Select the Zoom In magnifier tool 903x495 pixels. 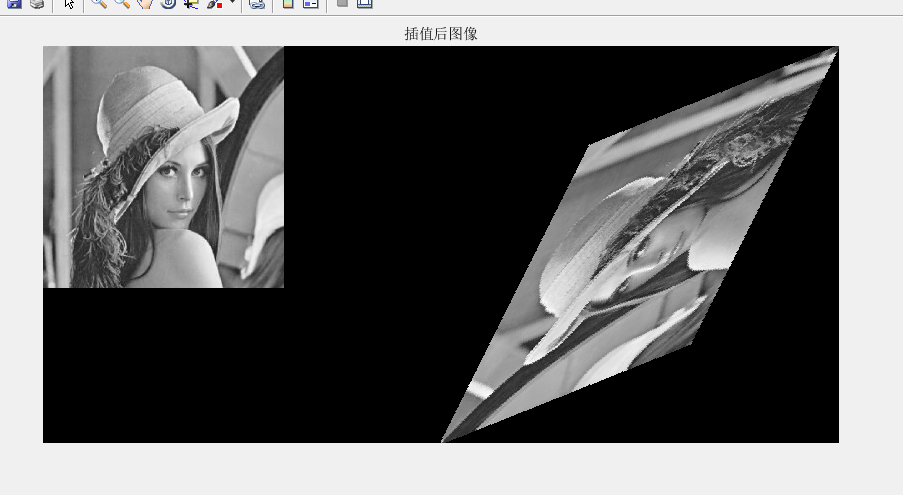[99, 3]
